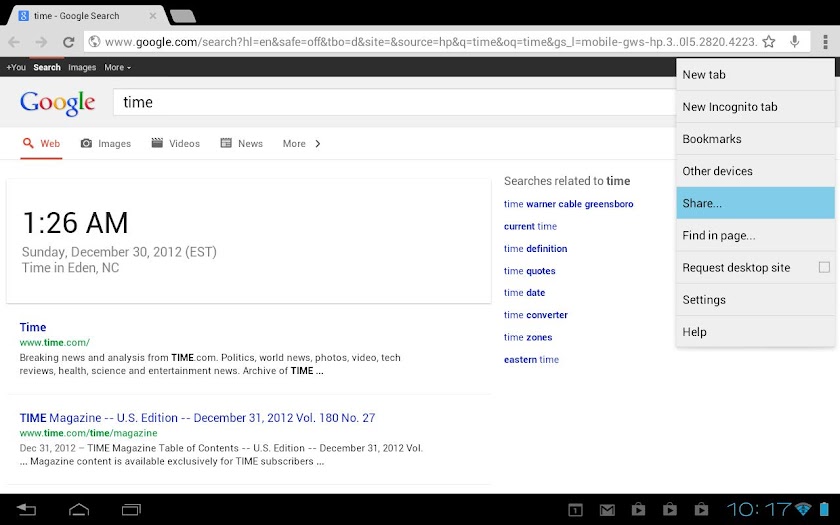Click Search in the top black bar
This screenshot has height=525, width=840.
click(47, 68)
